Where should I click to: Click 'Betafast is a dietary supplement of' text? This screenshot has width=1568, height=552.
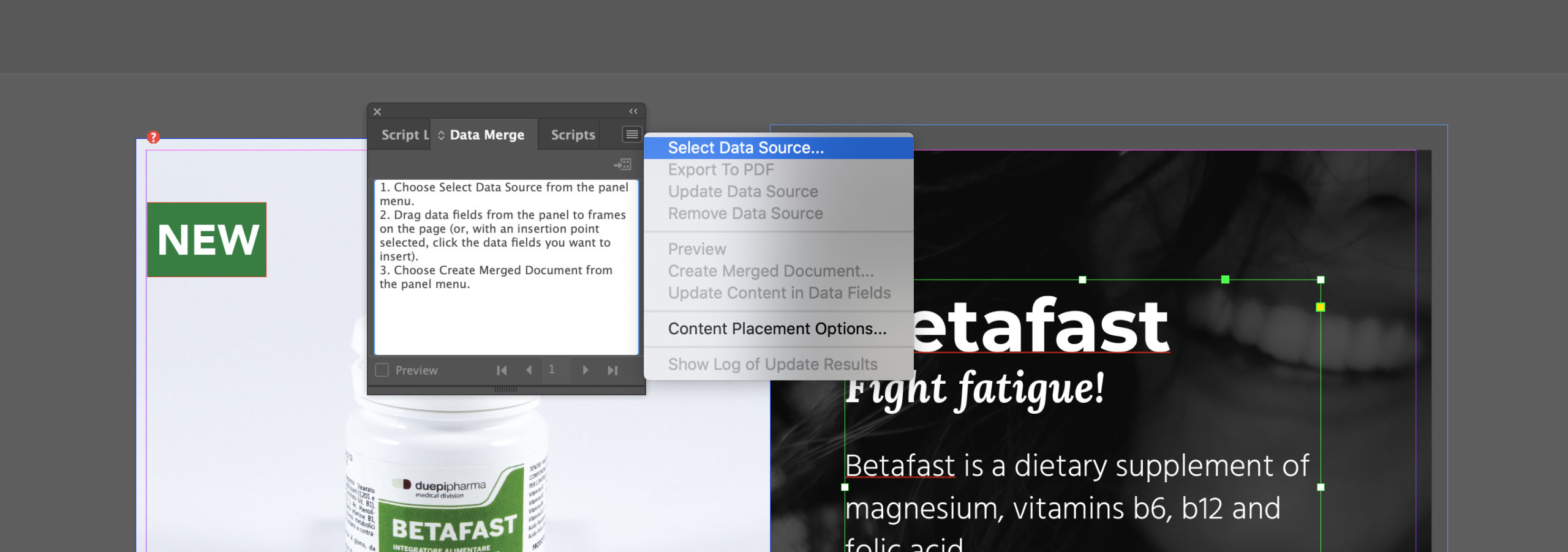[1077, 466]
